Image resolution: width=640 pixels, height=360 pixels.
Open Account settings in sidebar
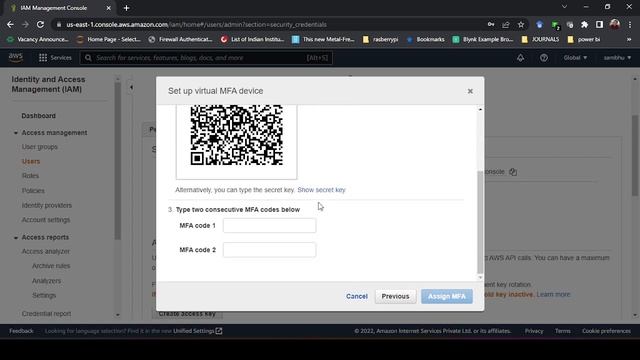(46, 220)
